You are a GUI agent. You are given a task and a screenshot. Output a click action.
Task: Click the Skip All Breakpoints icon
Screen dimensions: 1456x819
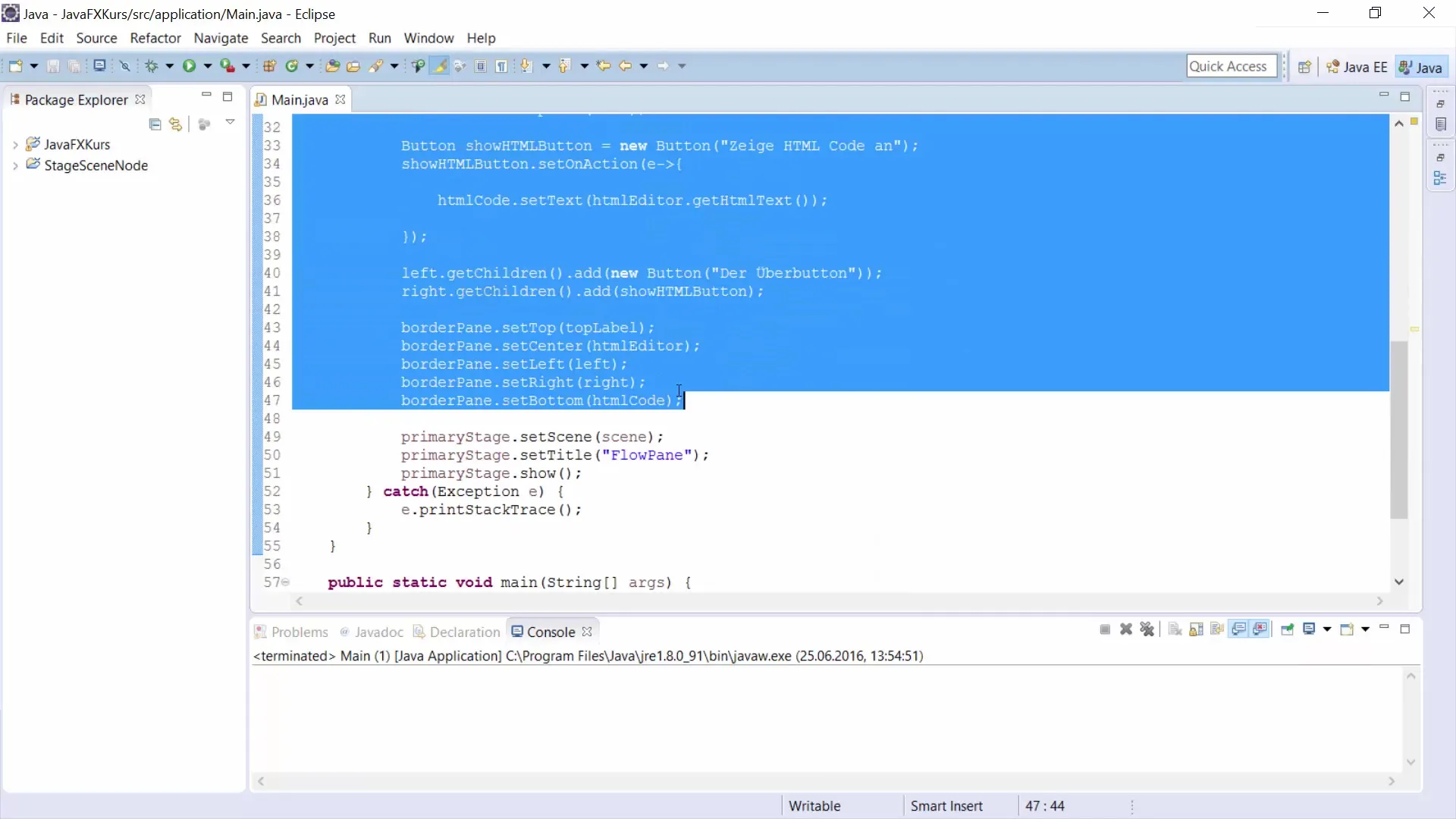click(125, 66)
